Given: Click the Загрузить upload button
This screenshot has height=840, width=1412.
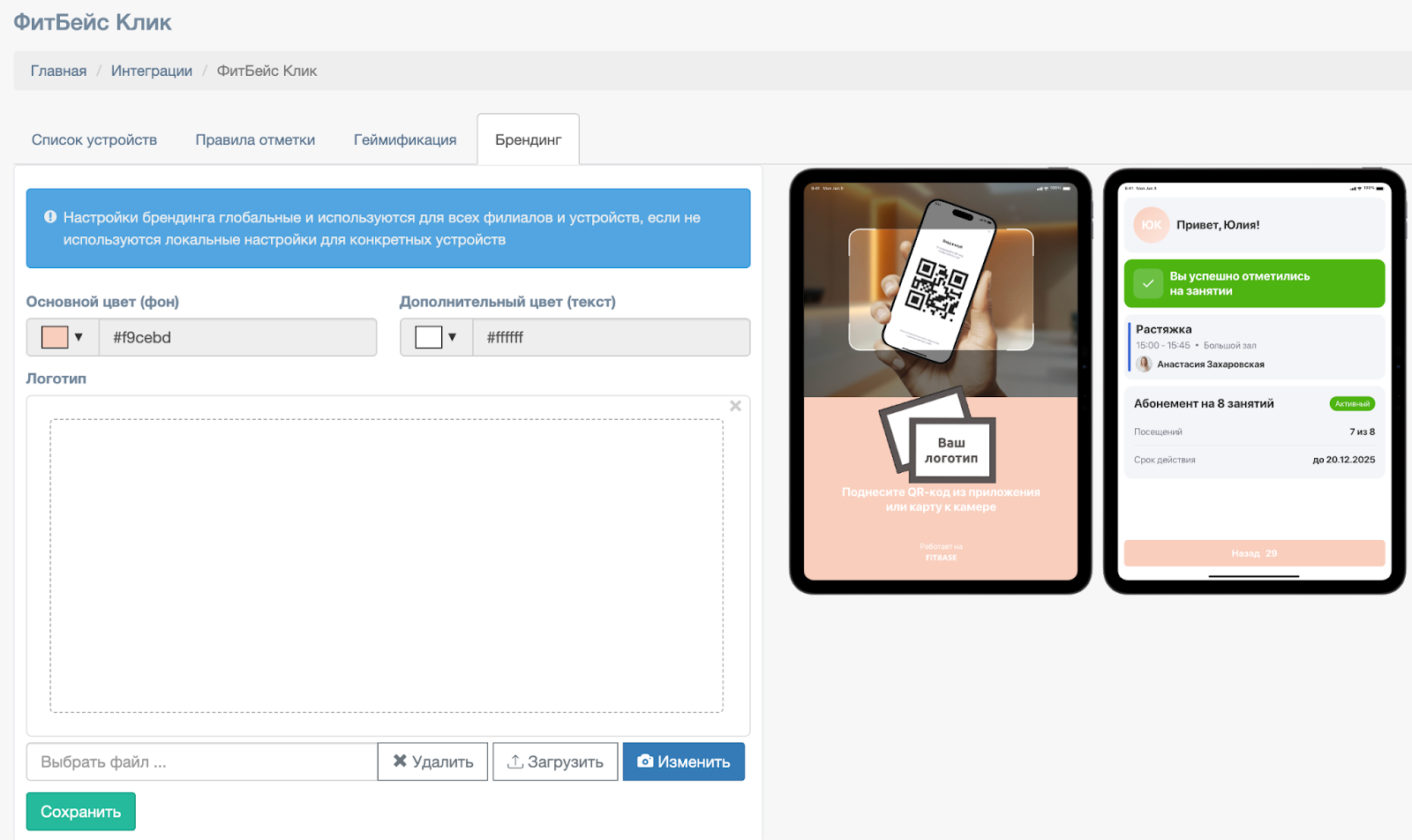Looking at the screenshot, I should (x=555, y=761).
